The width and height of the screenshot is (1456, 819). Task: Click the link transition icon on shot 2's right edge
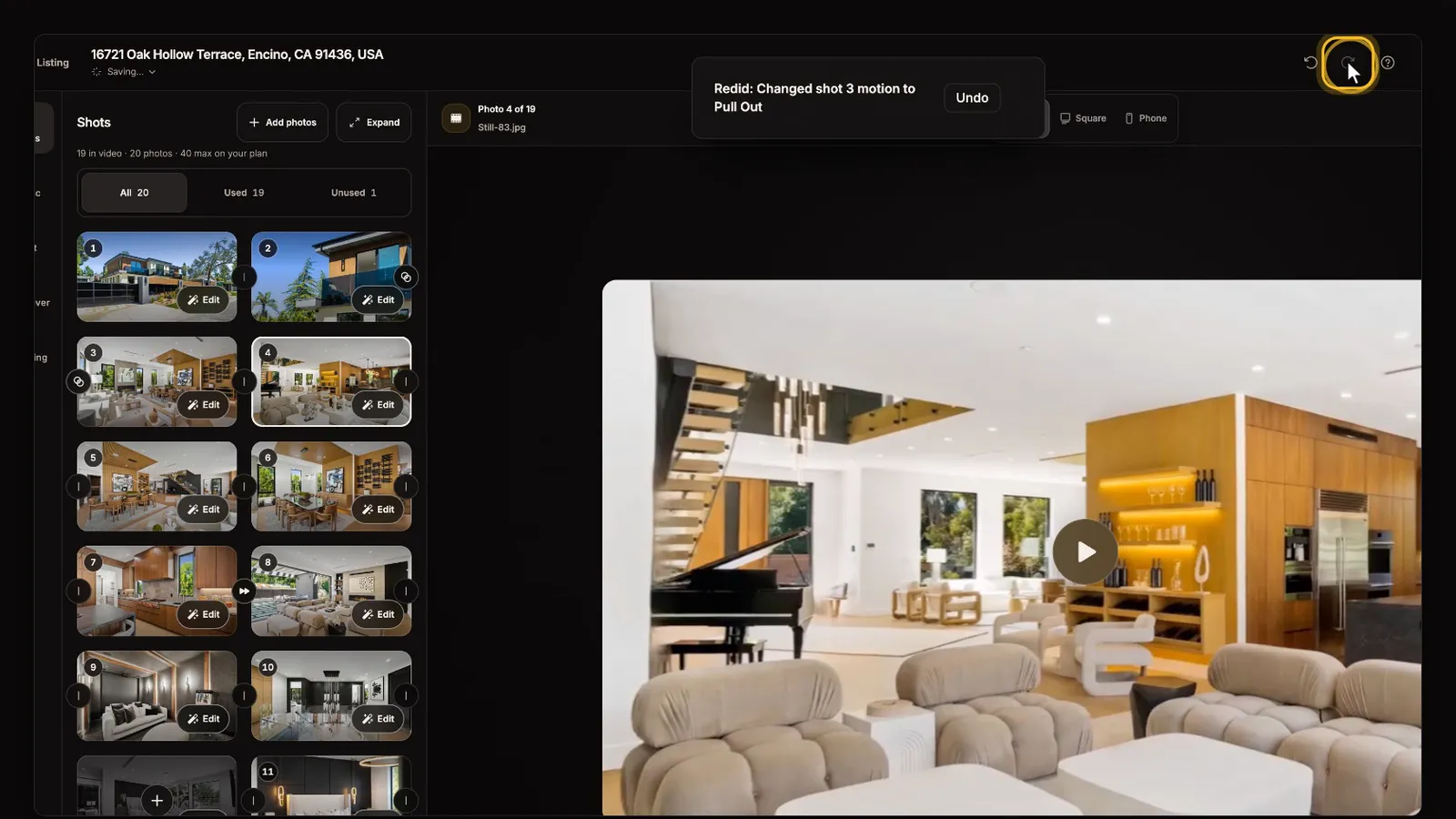click(x=406, y=277)
